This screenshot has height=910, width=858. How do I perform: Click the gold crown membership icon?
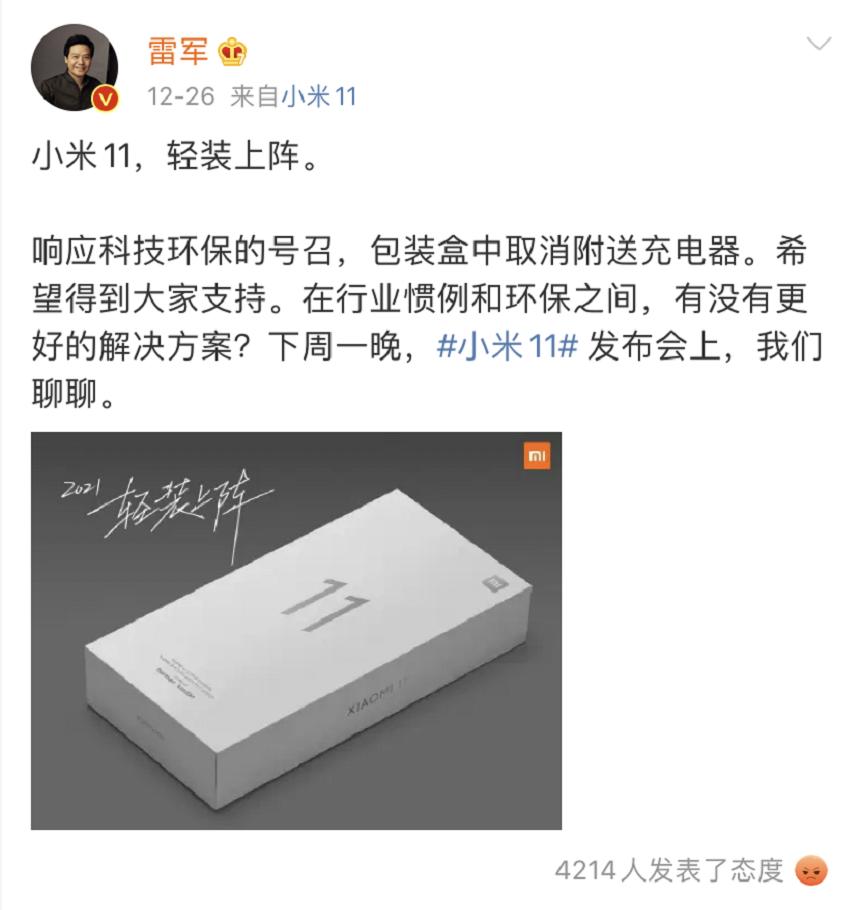point(233,52)
